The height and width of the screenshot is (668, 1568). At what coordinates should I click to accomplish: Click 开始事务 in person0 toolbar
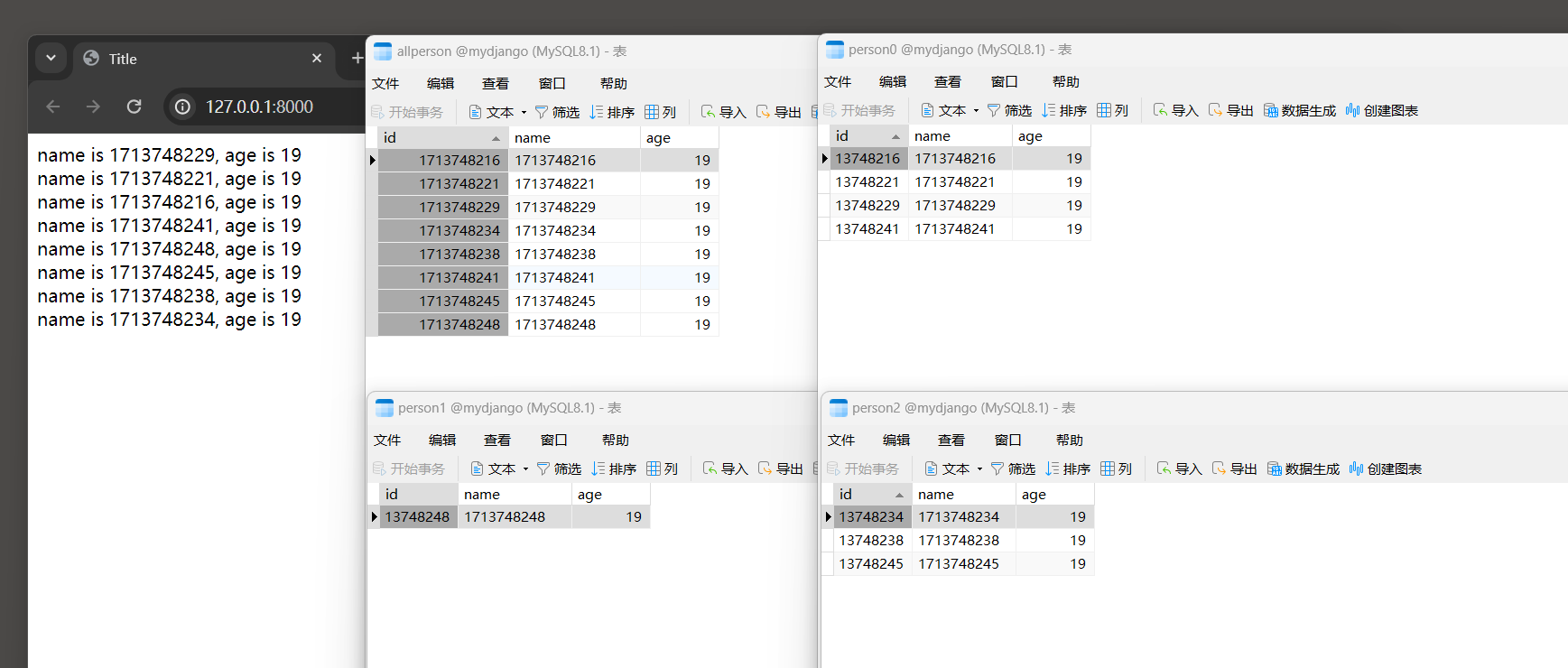click(x=859, y=110)
